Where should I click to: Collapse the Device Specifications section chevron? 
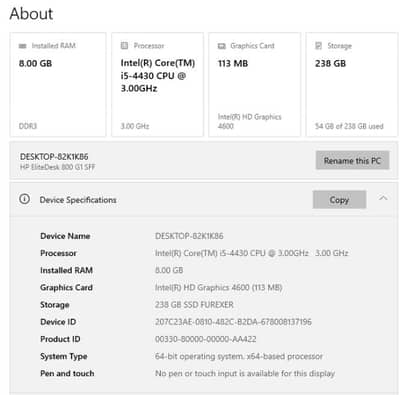point(383,198)
